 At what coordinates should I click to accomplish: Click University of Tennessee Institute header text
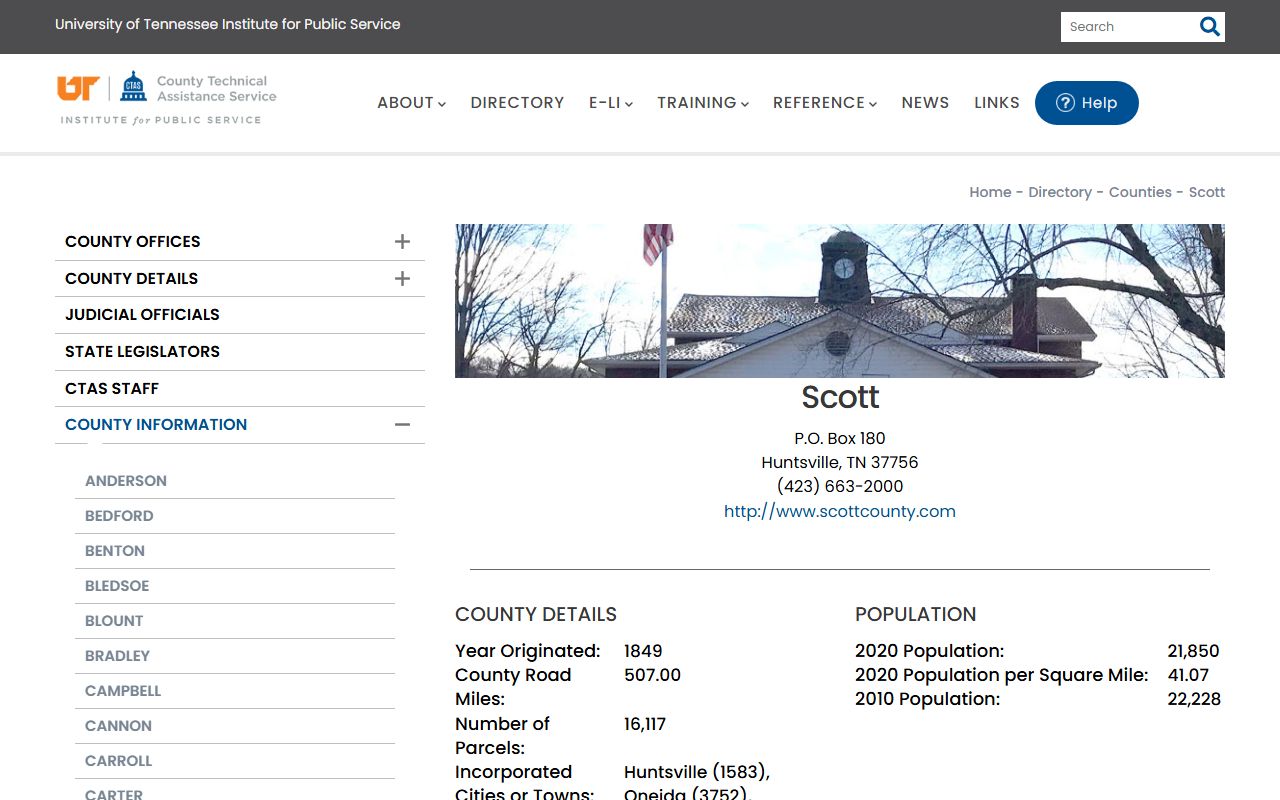click(228, 24)
